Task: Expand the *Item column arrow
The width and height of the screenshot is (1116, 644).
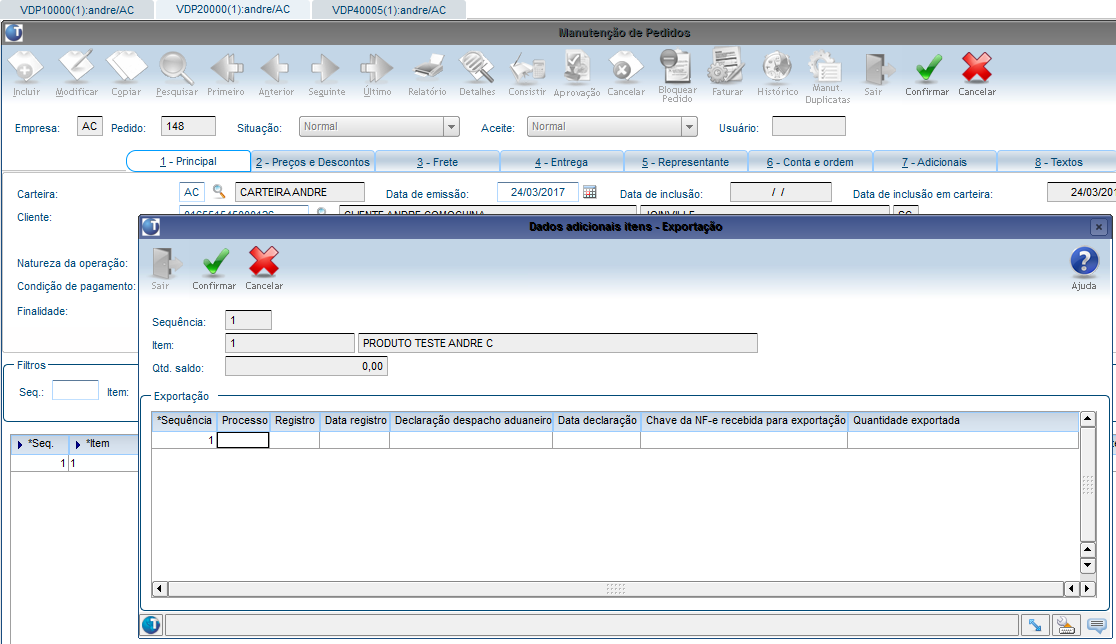Action: (78, 444)
